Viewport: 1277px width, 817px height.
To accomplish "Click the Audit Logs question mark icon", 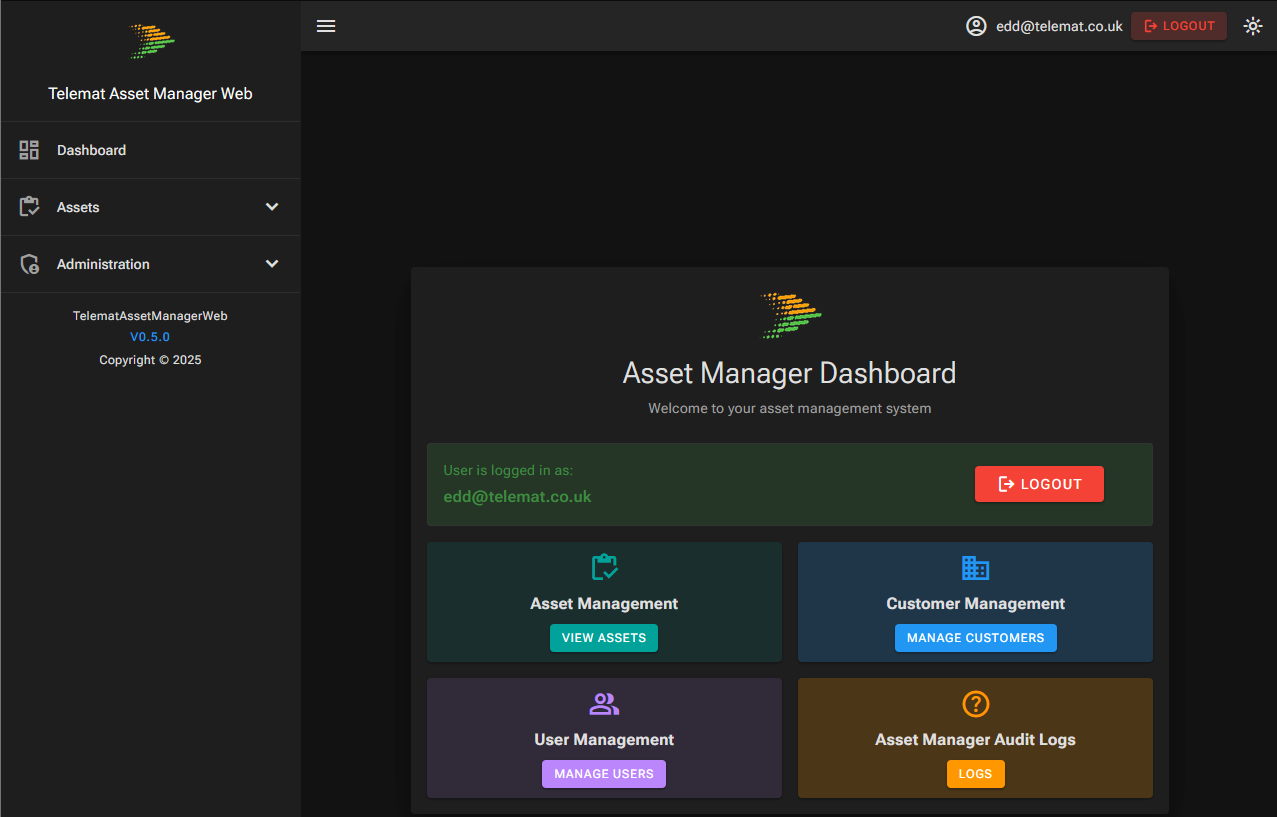I will [975, 703].
